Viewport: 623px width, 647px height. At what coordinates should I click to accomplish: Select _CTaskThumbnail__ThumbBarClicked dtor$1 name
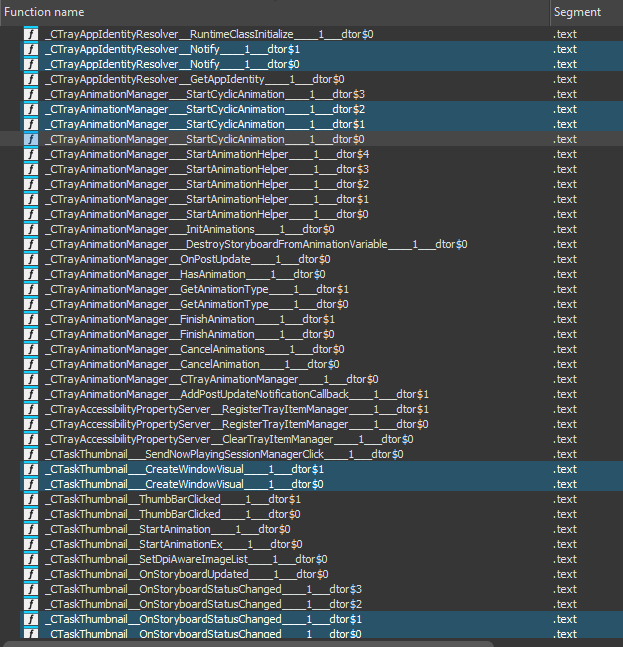pos(173,499)
